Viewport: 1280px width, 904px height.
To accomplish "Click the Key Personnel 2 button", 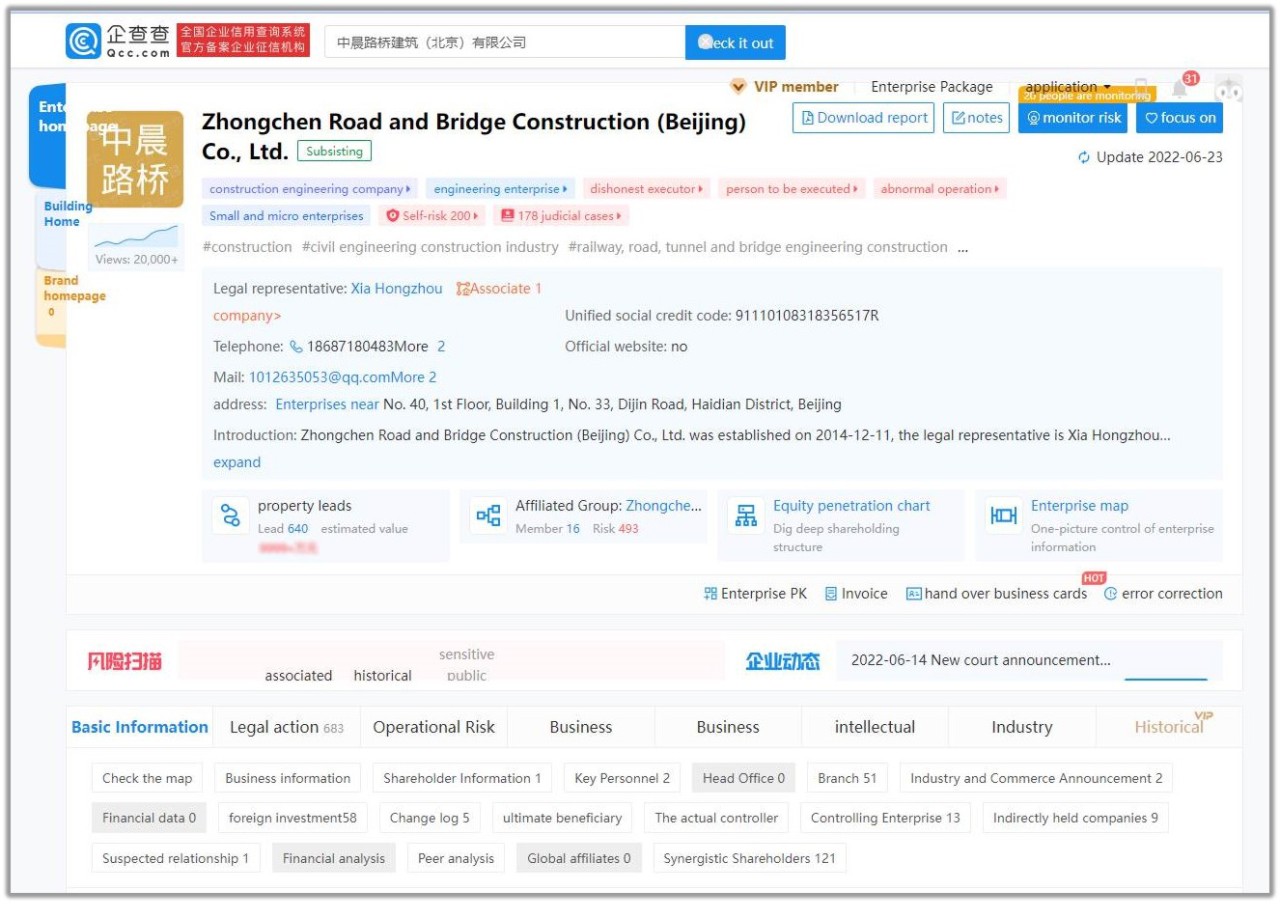I will (x=622, y=778).
